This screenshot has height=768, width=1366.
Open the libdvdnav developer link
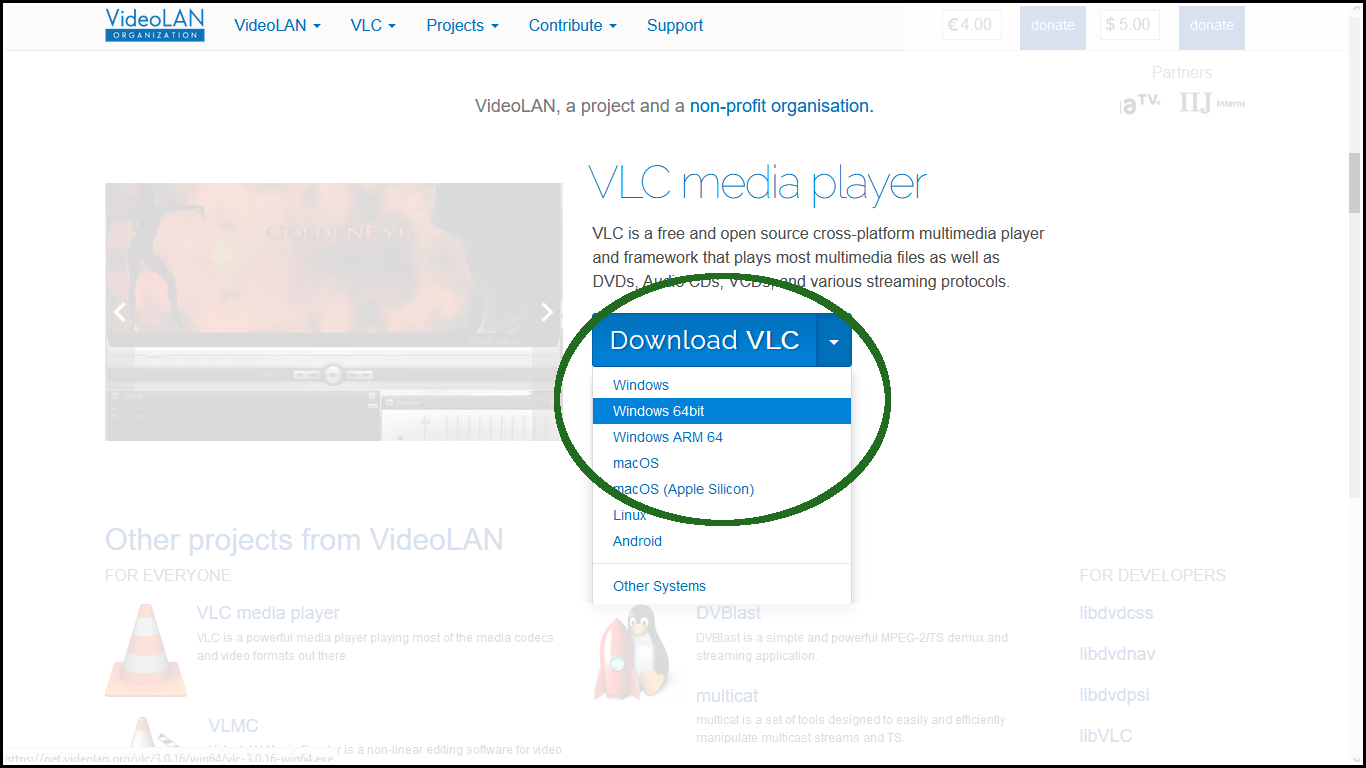coord(1117,654)
